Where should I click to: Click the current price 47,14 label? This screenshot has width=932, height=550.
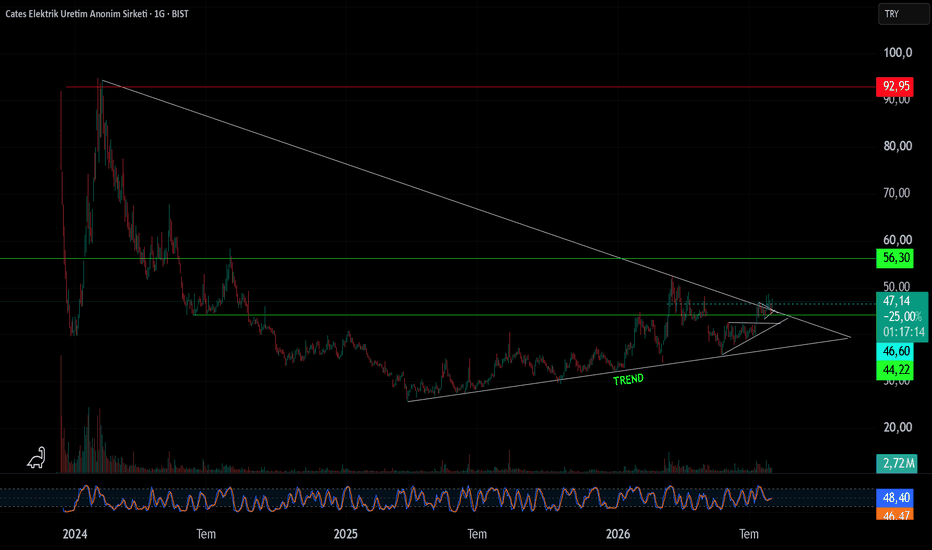[x=896, y=301]
